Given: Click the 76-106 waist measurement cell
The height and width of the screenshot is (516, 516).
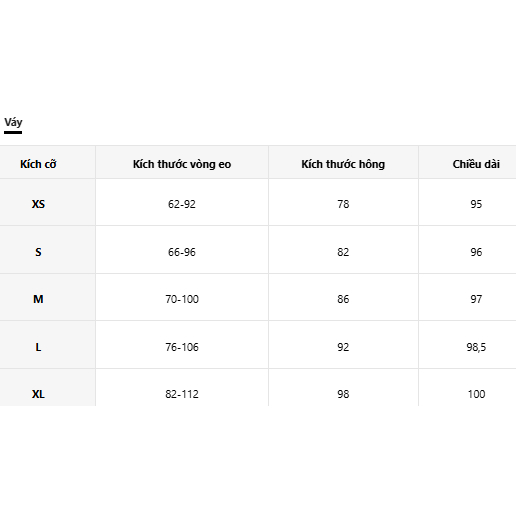Looking at the screenshot, I should 182,347.
